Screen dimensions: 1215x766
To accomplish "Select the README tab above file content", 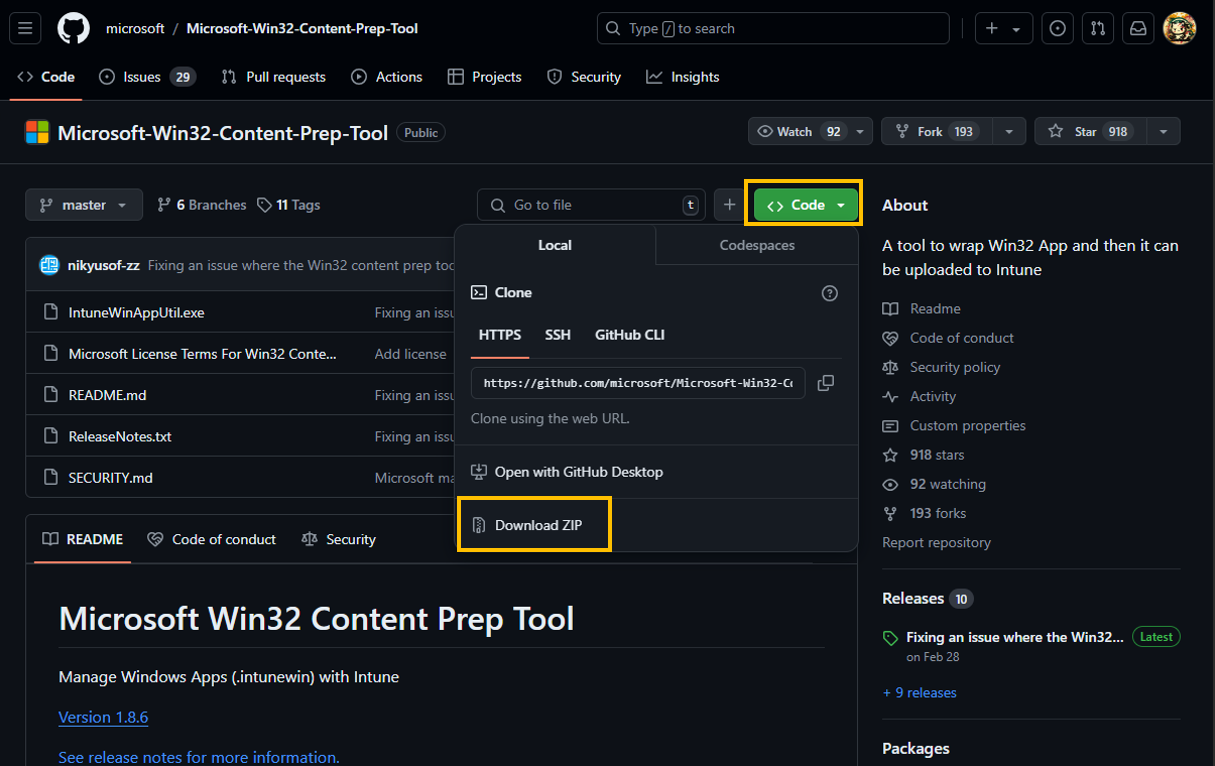I will [x=82, y=539].
